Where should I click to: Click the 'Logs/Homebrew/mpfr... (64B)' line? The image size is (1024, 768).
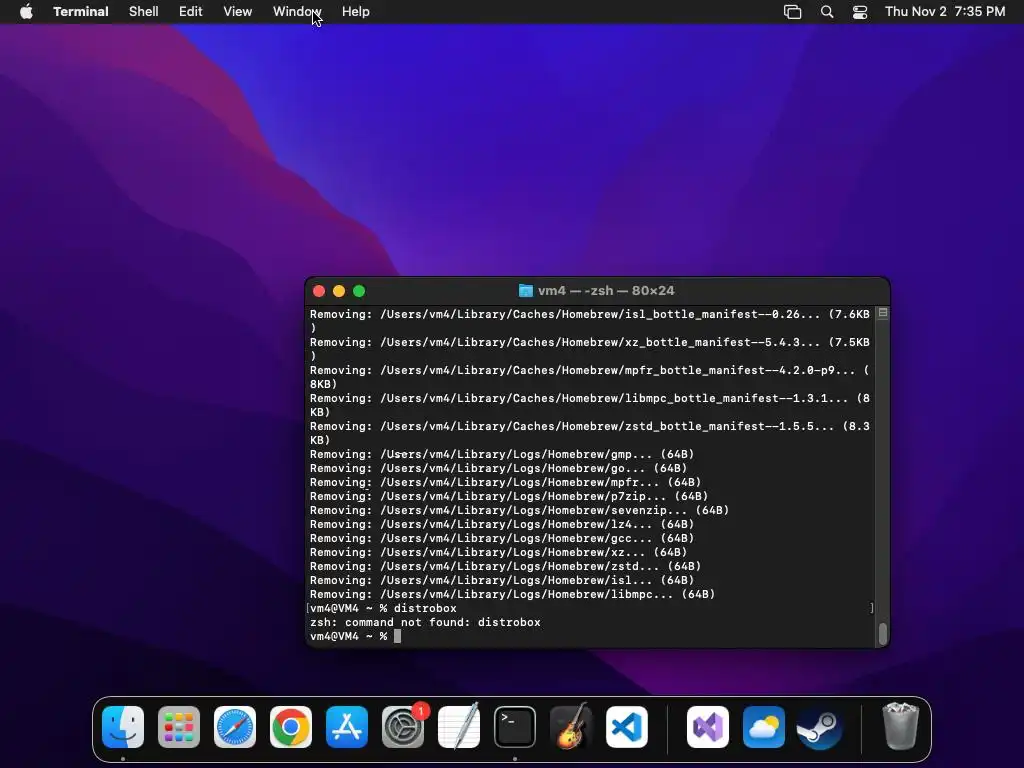point(505,482)
